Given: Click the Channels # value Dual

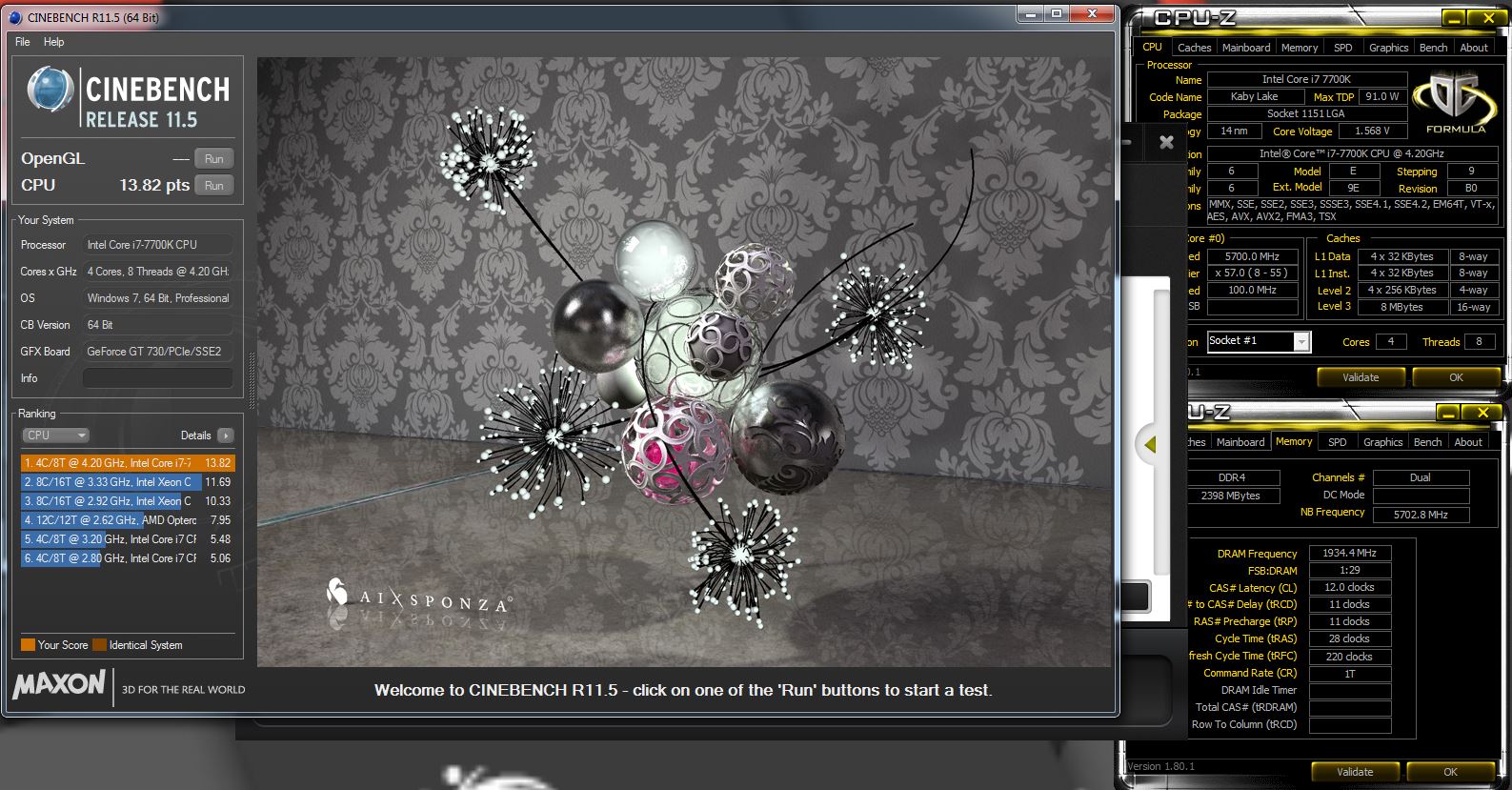Looking at the screenshot, I should (1421, 477).
